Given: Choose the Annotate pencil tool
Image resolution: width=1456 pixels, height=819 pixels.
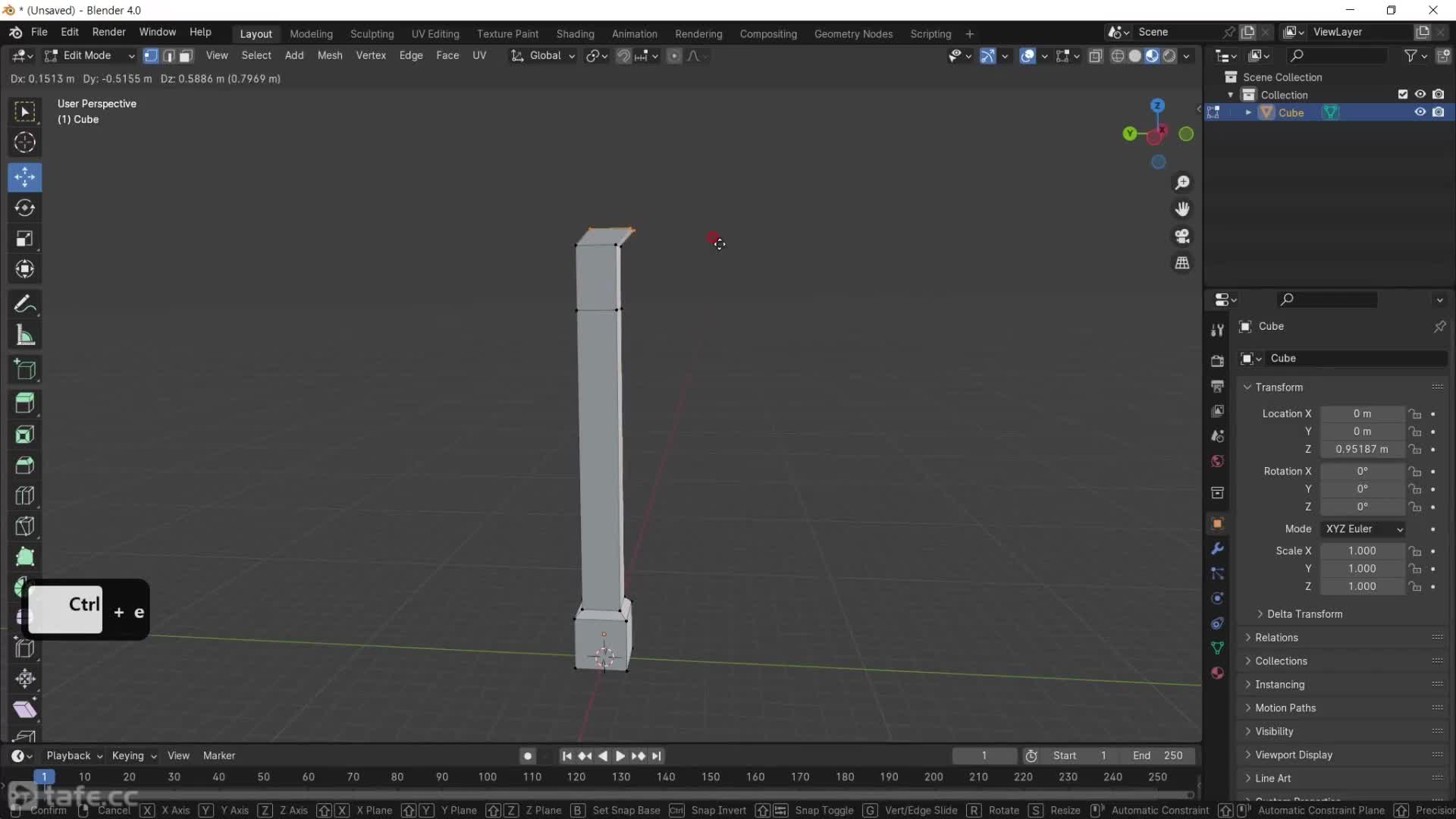Looking at the screenshot, I should pyautogui.click(x=24, y=304).
